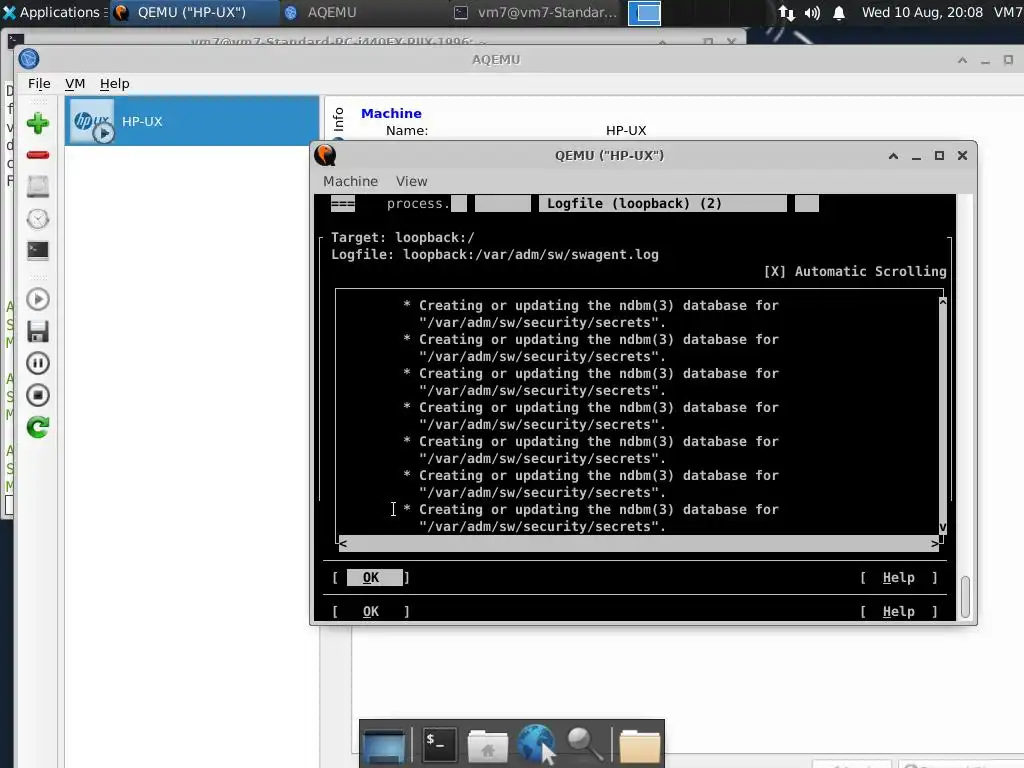The width and height of the screenshot is (1024, 768).
Task: Shade the AQEMU window with up-arrow button
Action: (962, 60)
